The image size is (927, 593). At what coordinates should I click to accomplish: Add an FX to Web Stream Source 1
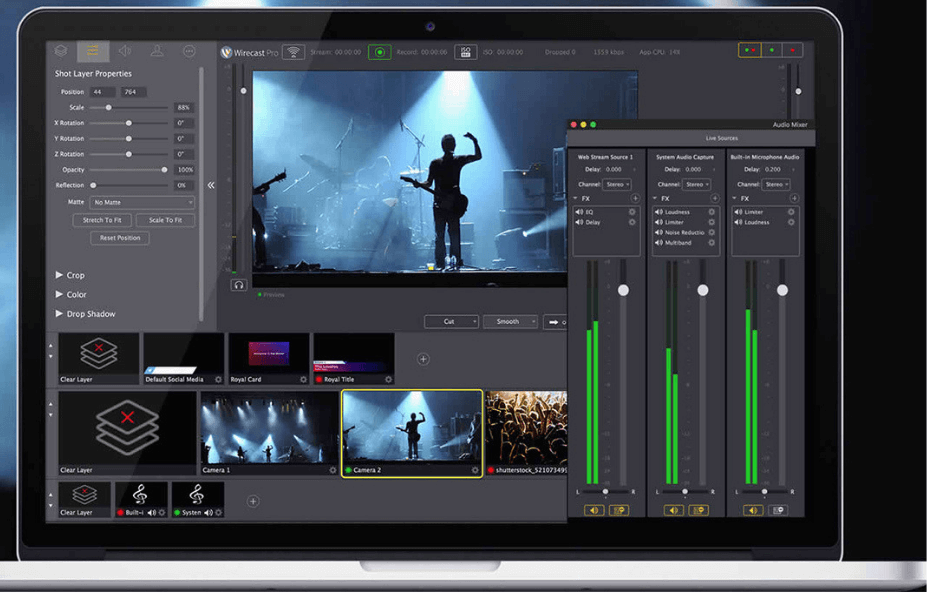pos(636,198)
